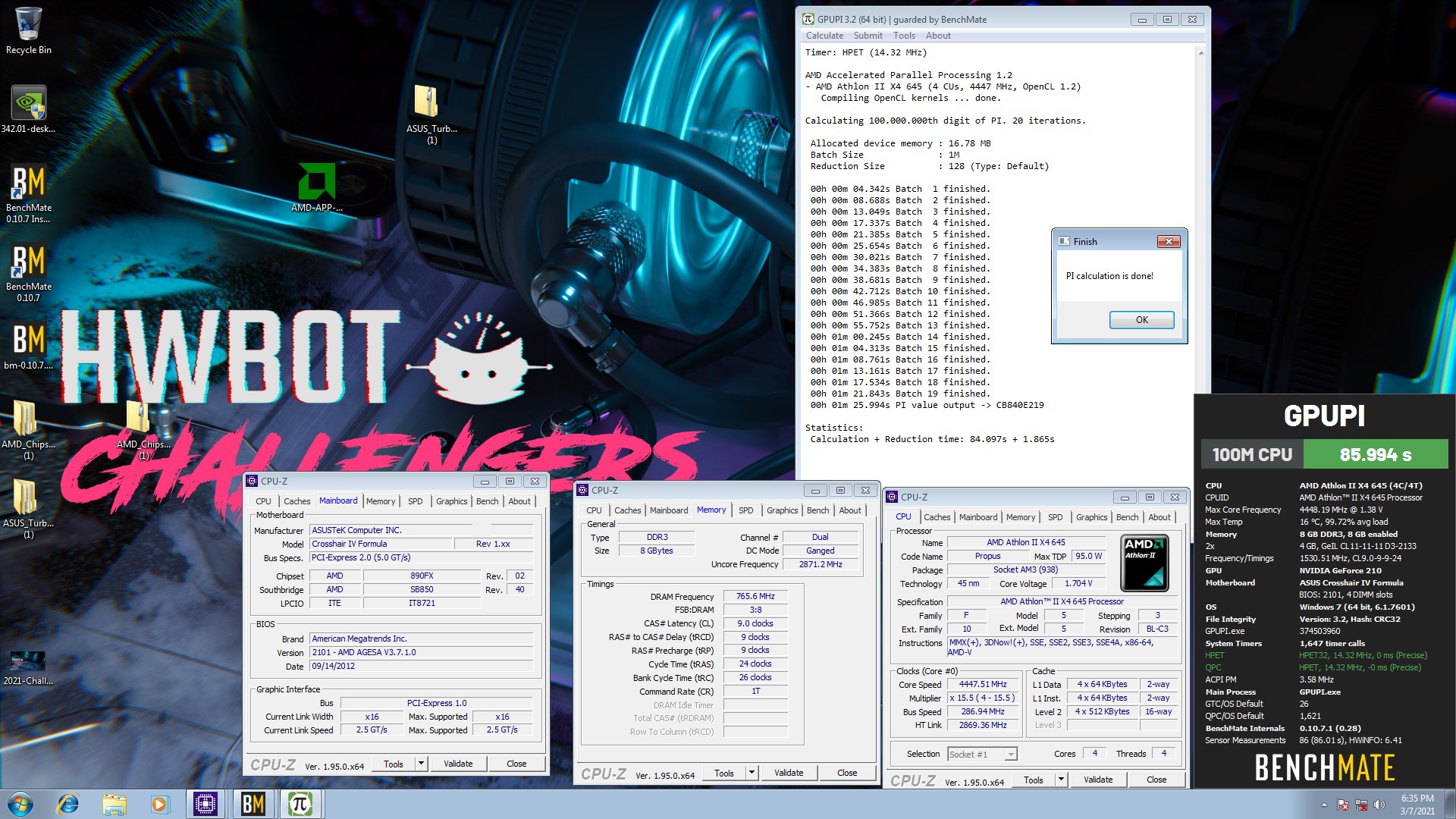This screenshot has width=1456, height=819.
Task: Open the Submit menu in GPUPI
Action: (868, 36)
